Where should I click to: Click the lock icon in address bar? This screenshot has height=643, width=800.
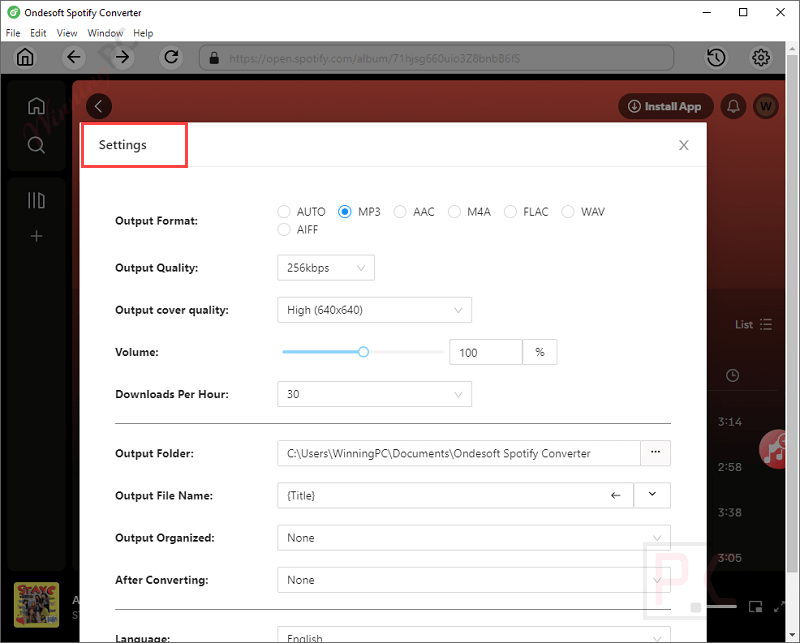pyautogui.click(x=214, y=58)
